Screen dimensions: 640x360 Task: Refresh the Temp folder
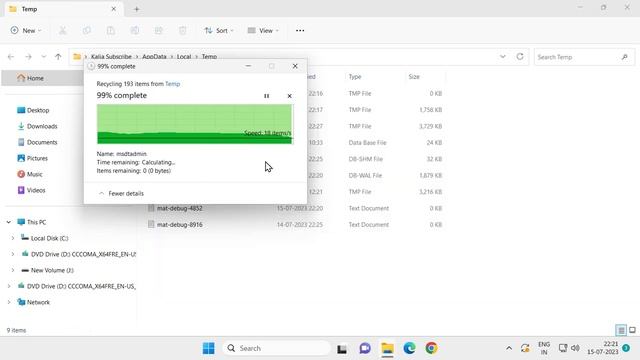point(520,57)
